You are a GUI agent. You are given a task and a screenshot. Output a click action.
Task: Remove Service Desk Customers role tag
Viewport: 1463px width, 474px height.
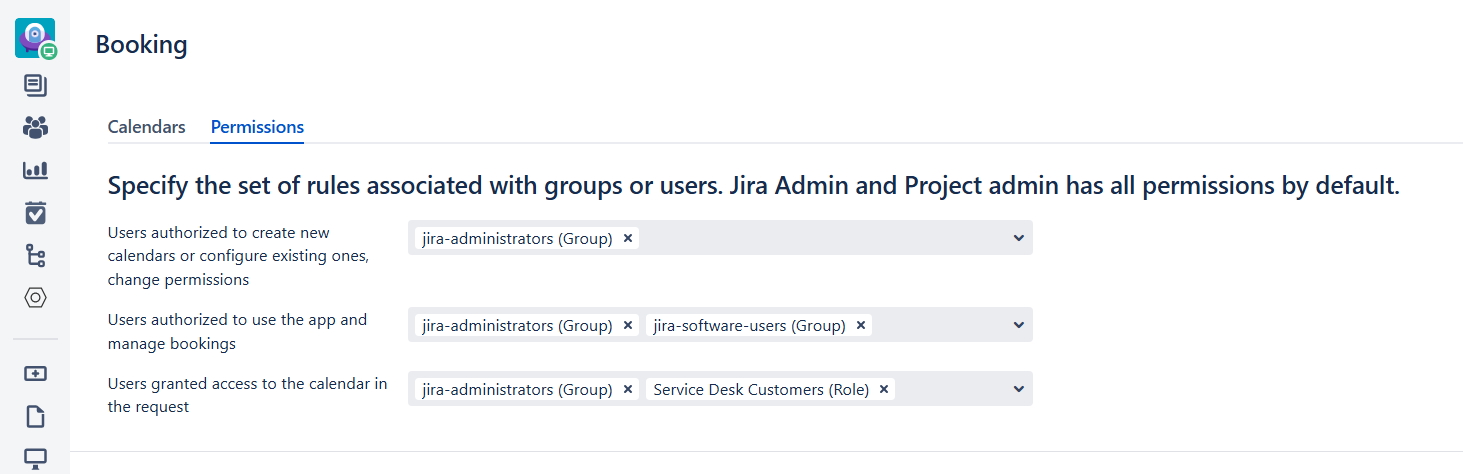[x=884, y=389]
